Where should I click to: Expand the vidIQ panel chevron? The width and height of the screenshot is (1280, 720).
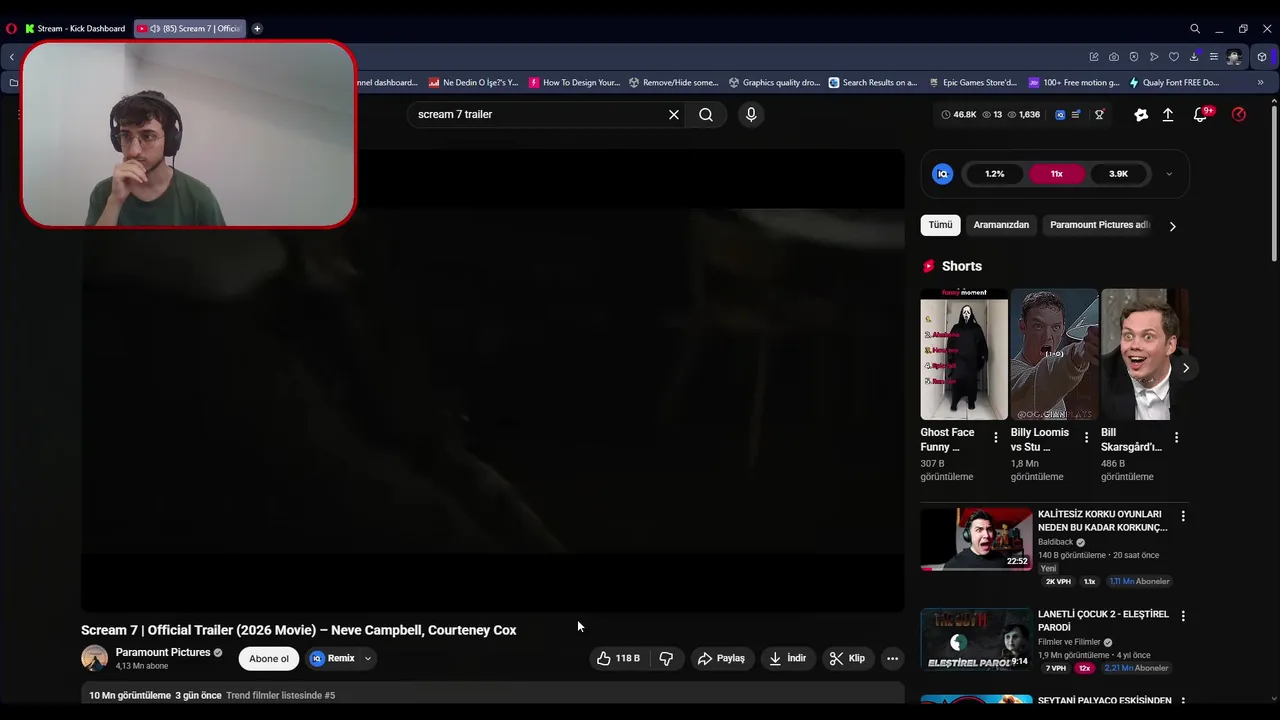(1169, 174)
